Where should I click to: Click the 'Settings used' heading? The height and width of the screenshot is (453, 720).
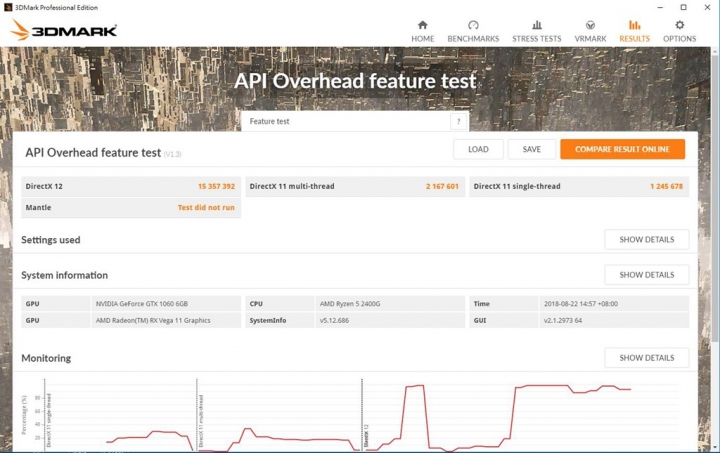(51, 240)
